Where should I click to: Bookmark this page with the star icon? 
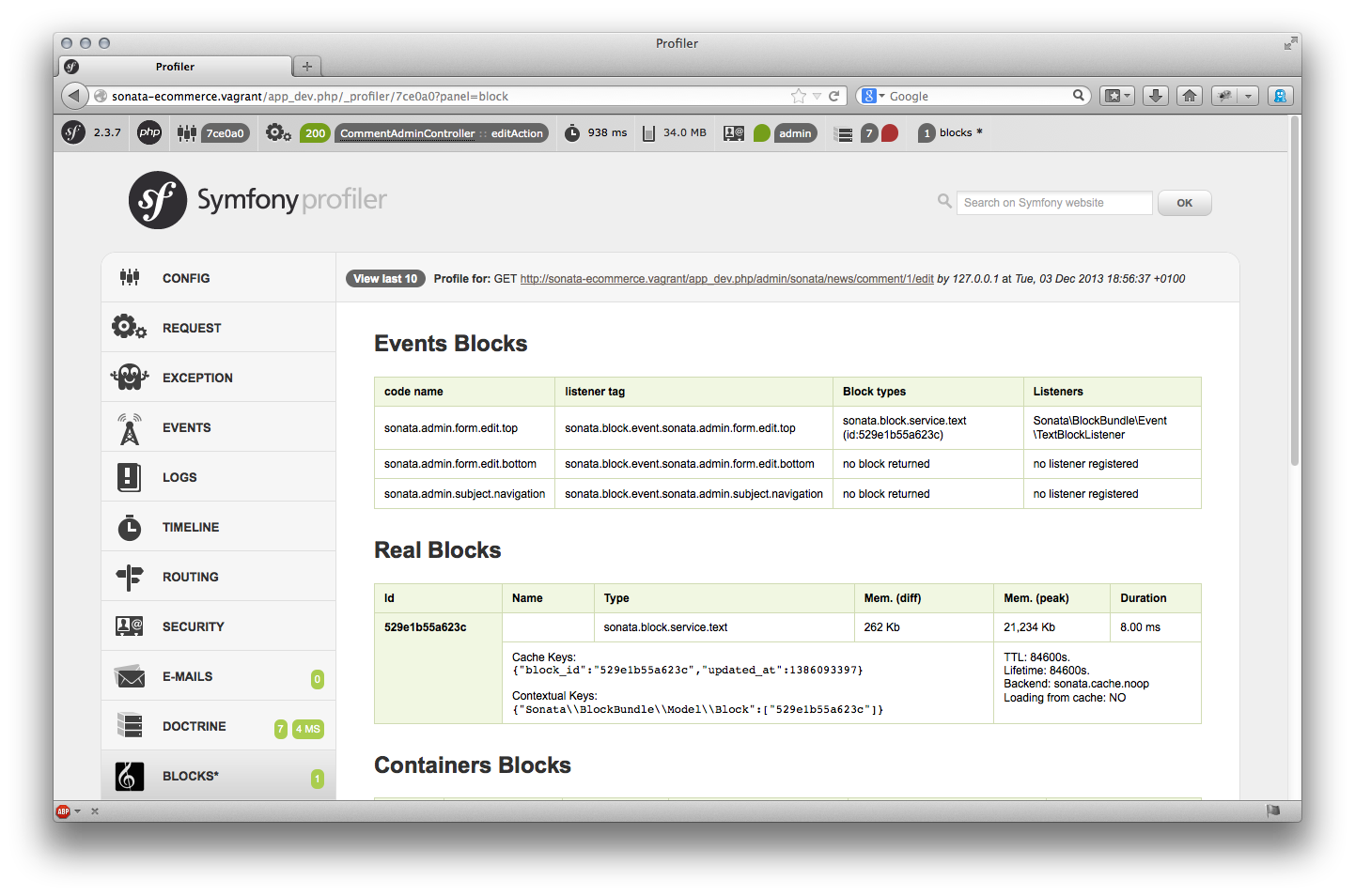[x=799, y=96]
